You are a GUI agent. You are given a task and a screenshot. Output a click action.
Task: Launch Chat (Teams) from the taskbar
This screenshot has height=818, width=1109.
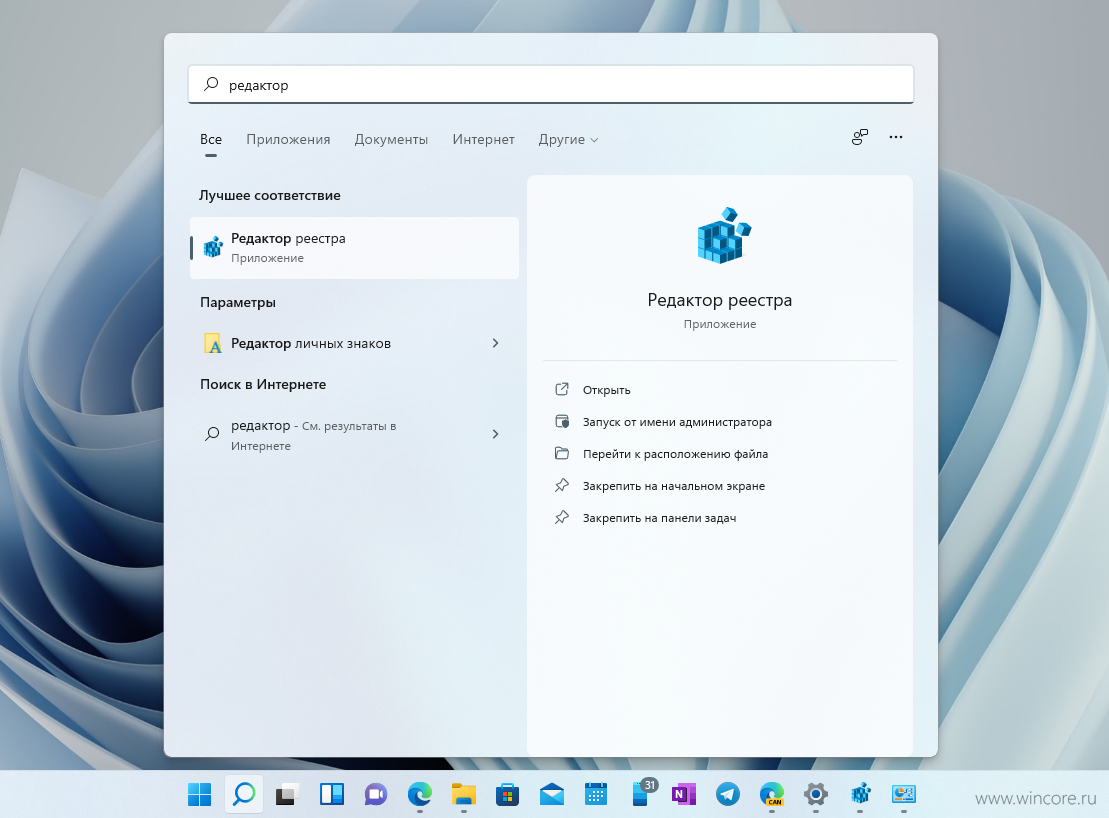[376, 794]
